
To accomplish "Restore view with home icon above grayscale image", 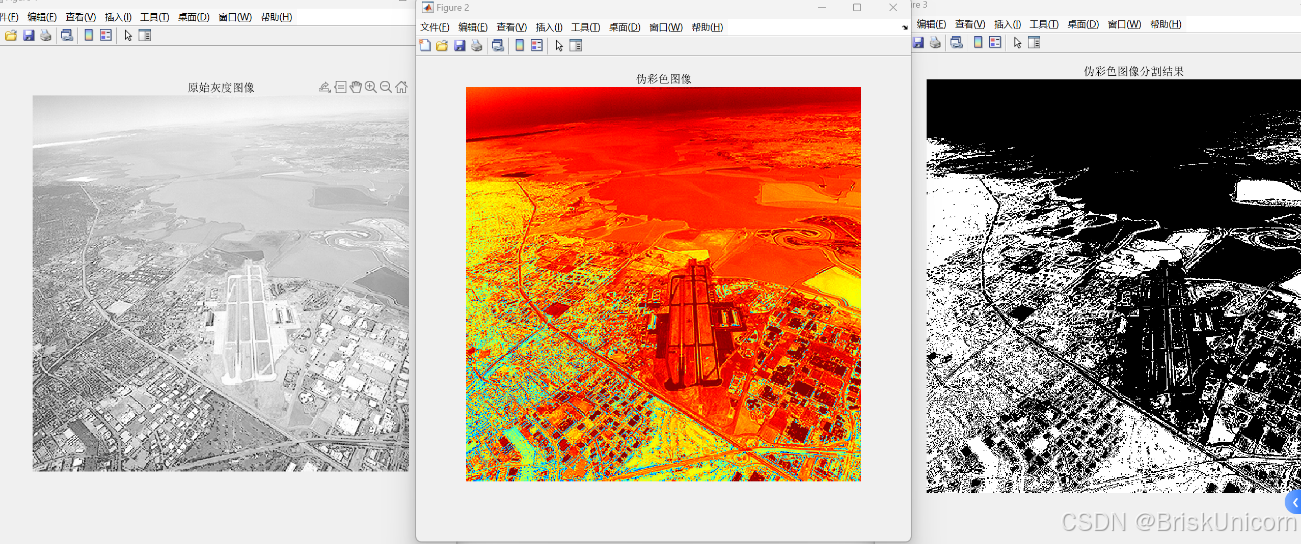I will pyautogui.click(x=401, y=87).
